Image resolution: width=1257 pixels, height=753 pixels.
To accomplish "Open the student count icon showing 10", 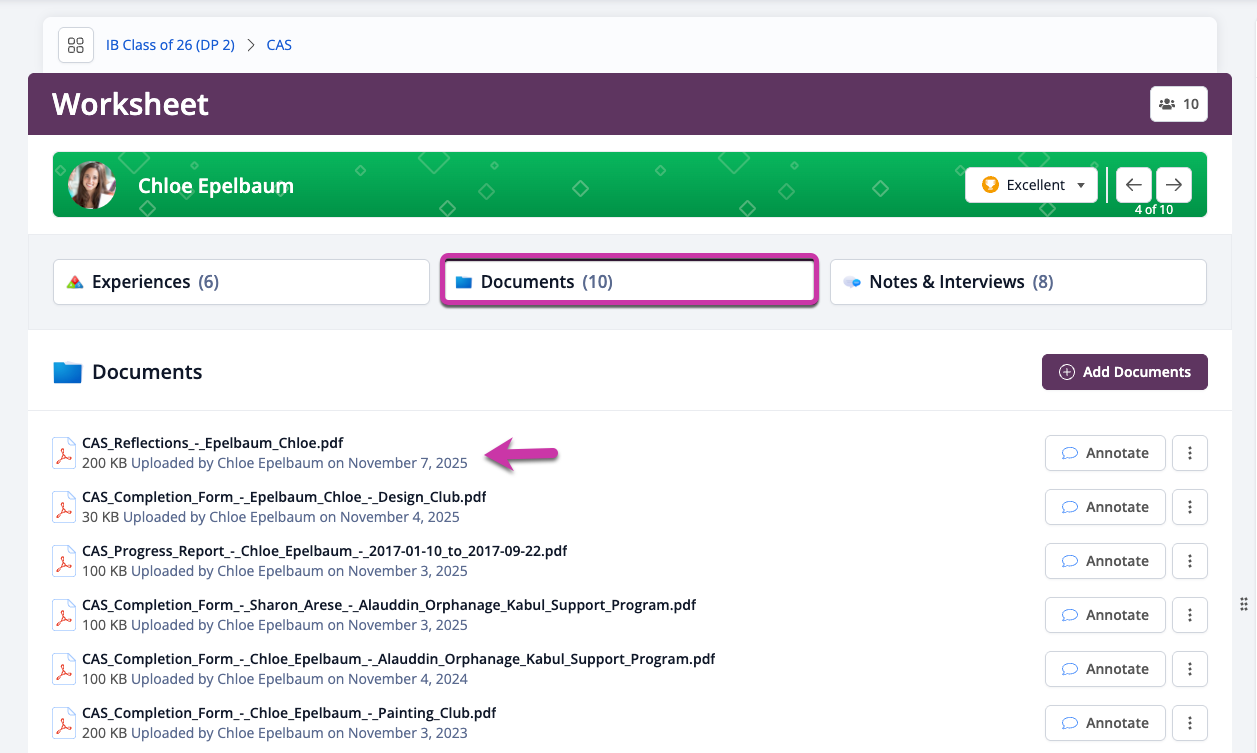I will pyautogui.click(x=1179, y=104).
